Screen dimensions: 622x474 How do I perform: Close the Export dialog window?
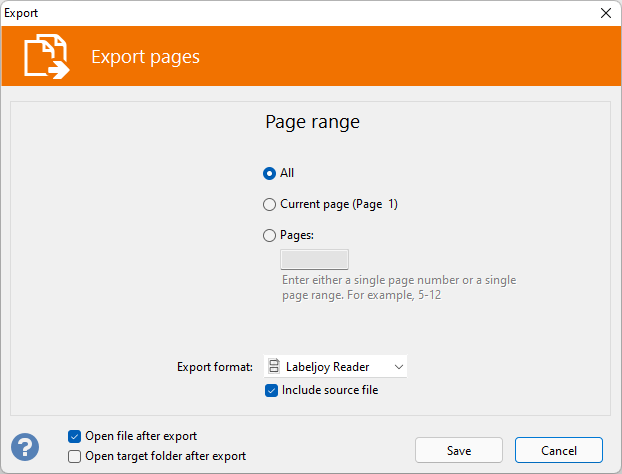pos(604,13)
